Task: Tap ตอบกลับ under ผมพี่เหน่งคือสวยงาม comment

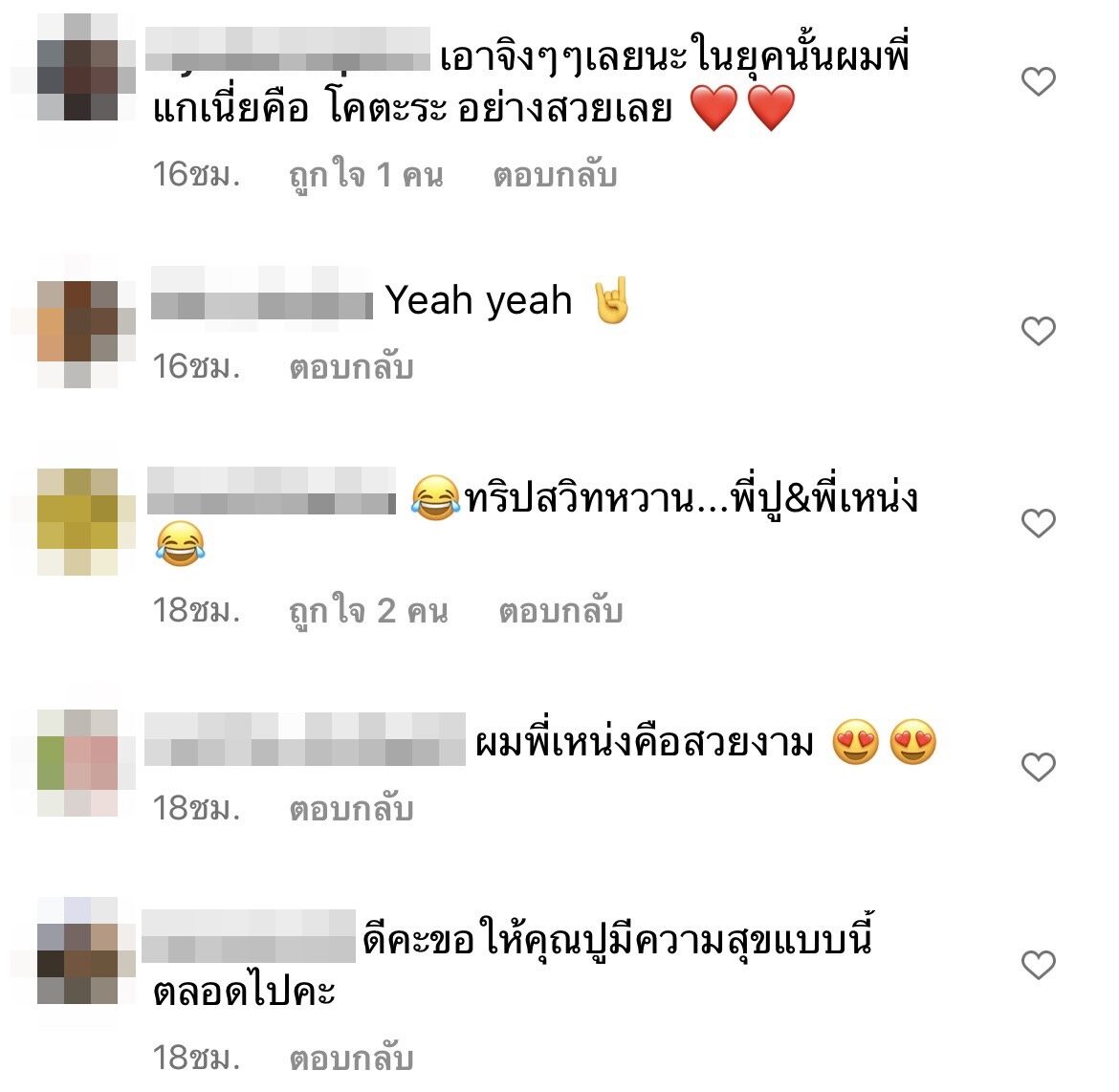Action: tap(351, 809)
